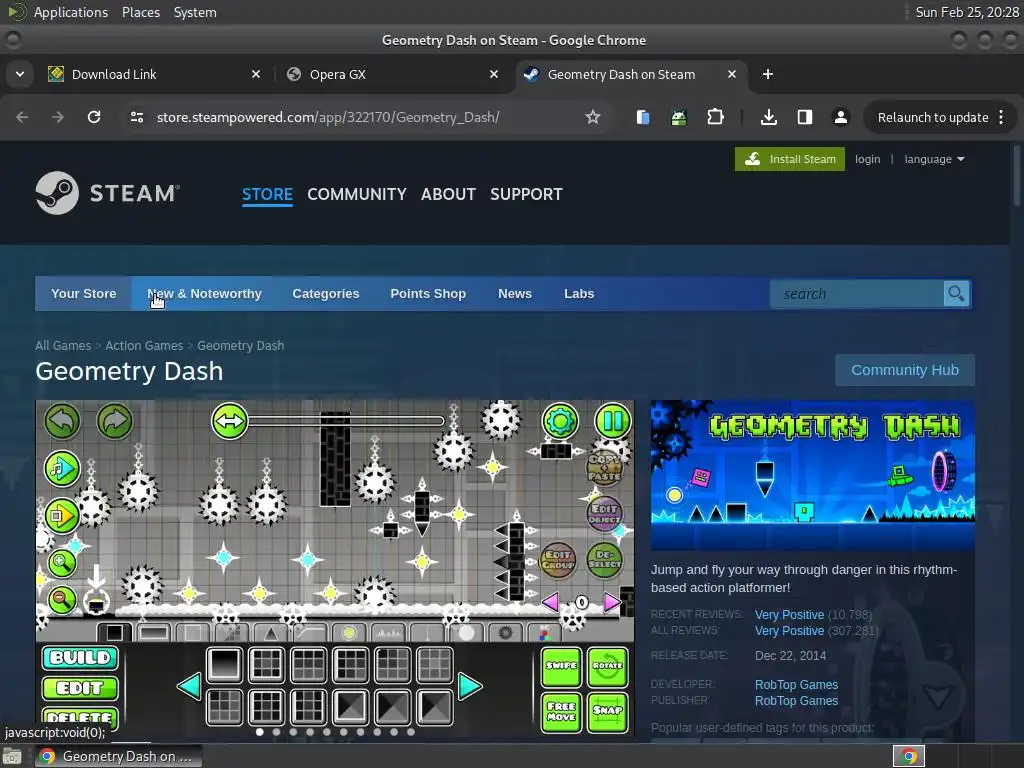Open the ABOUT section
This screenshot has height=768, width=1024.
448,195
